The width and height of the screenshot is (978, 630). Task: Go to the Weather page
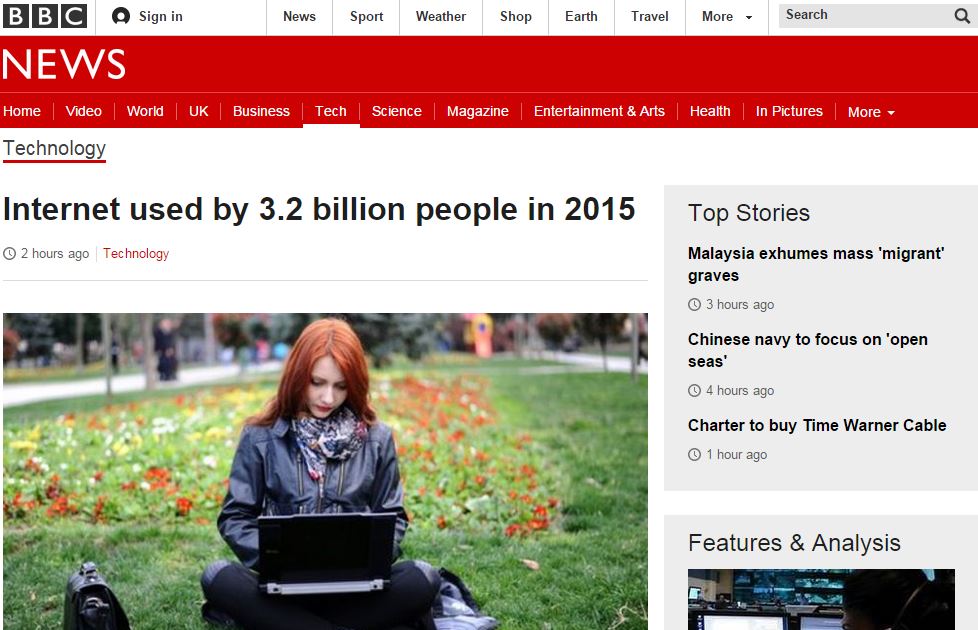click(x=440, y=16)
